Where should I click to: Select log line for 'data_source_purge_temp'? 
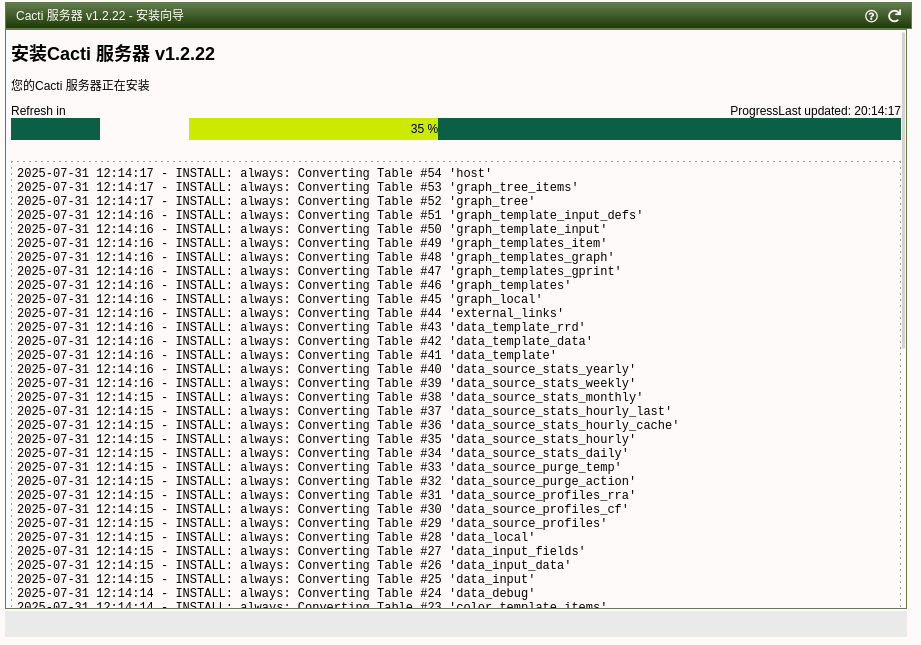pyautogui.click(x=319, y=466)
